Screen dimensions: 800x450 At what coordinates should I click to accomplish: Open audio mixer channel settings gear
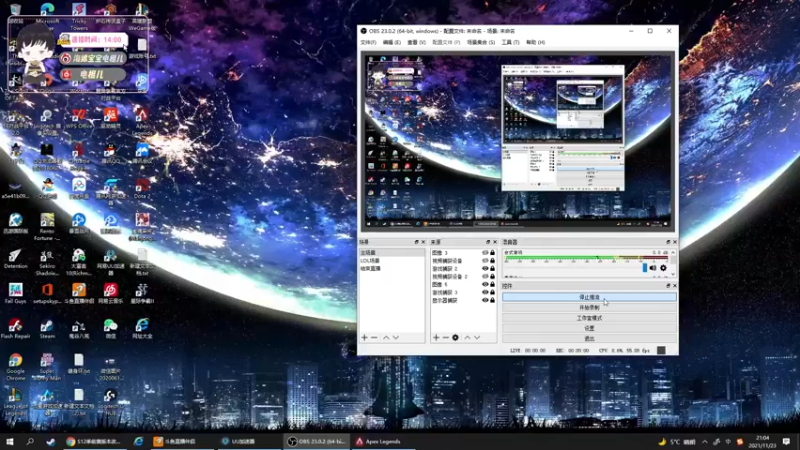click(x=663, y=268)
